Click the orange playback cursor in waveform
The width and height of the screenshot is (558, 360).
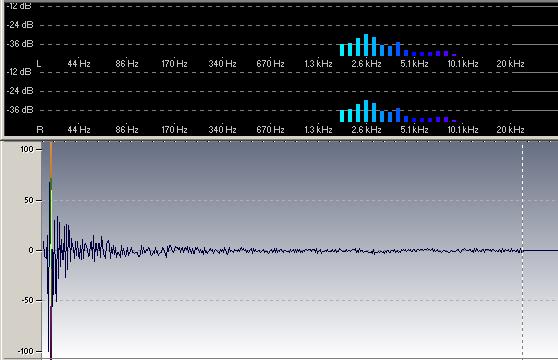point(51,160)
